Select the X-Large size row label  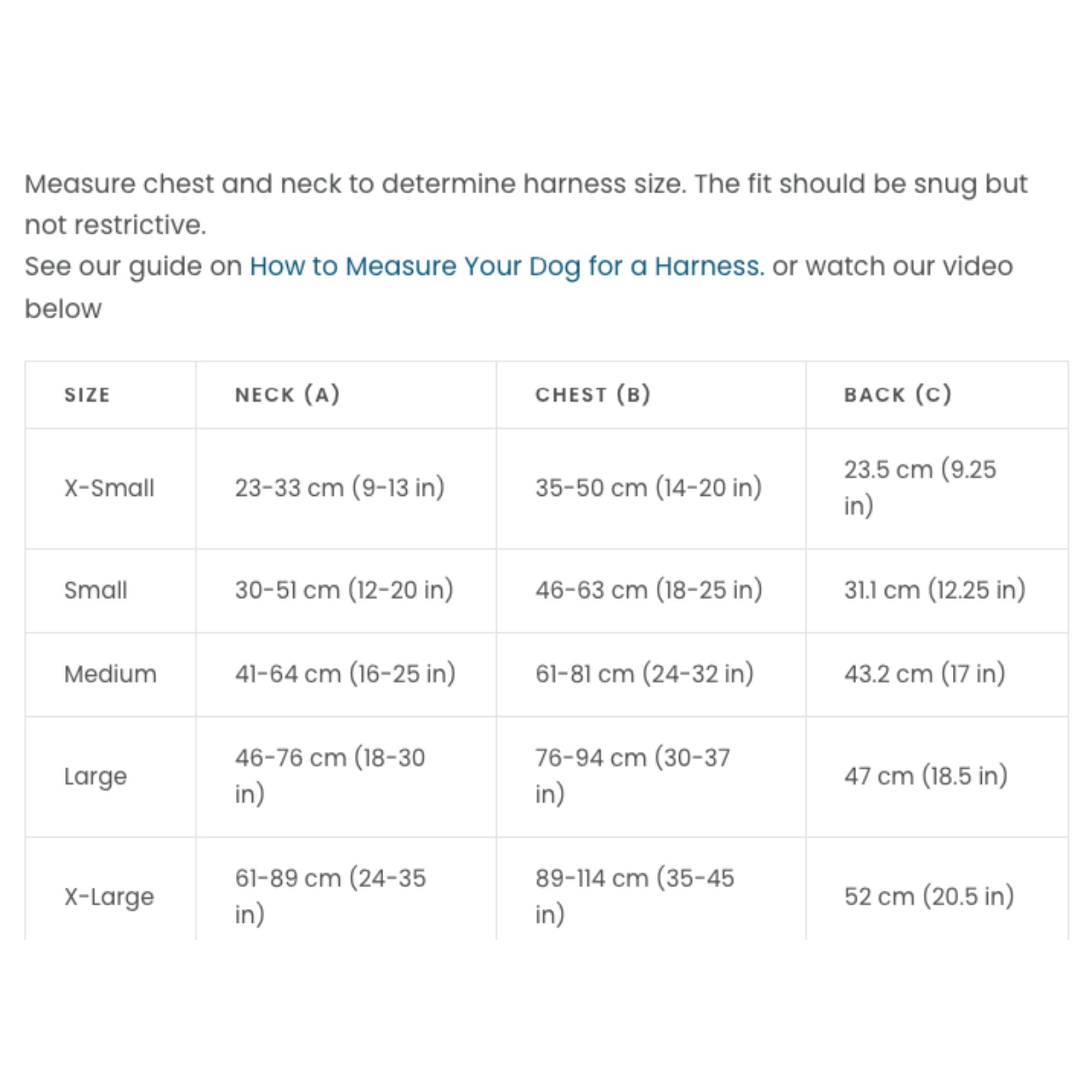tap(109, 897)
